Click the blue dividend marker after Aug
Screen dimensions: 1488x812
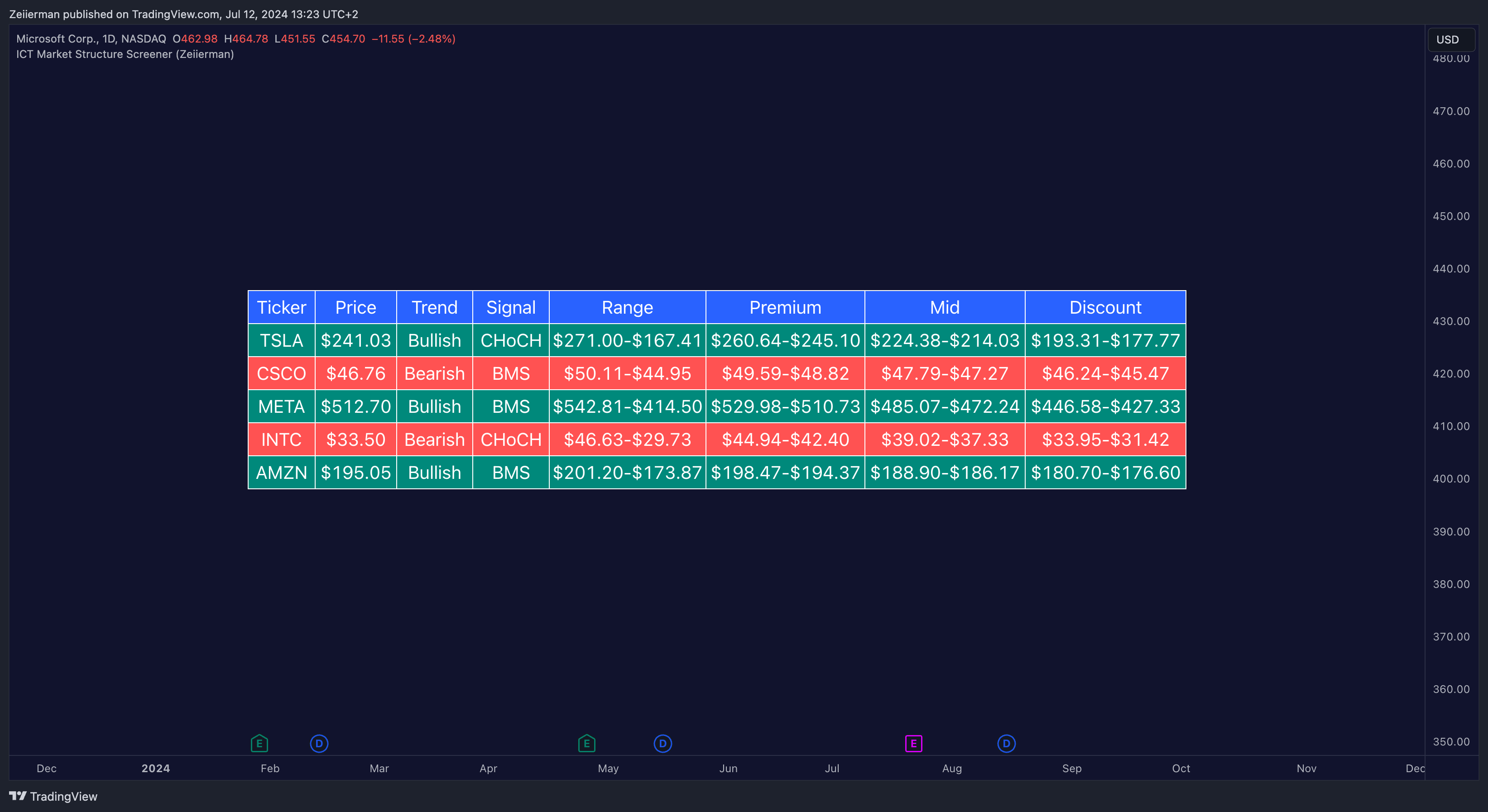(1006, 743)
